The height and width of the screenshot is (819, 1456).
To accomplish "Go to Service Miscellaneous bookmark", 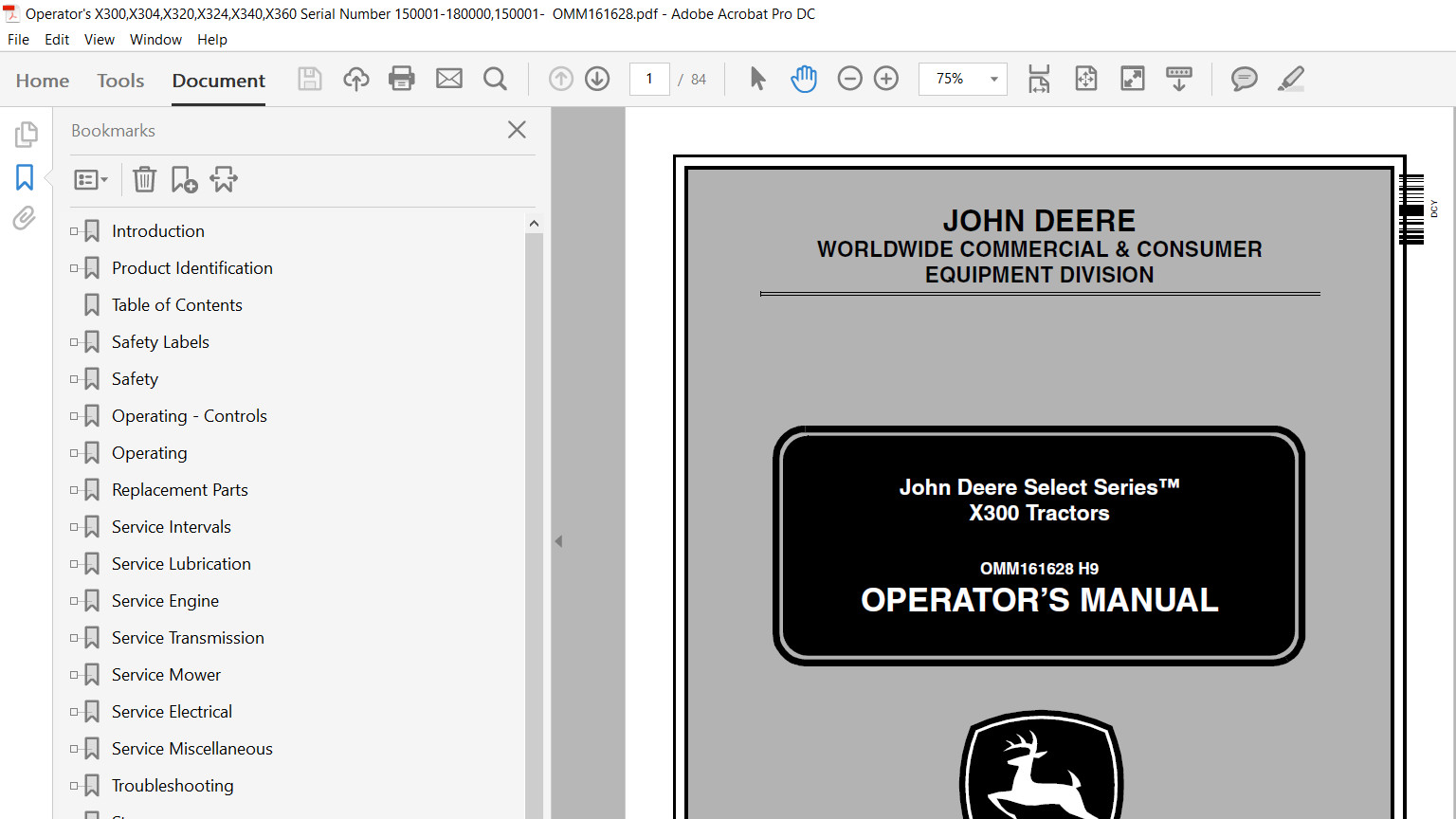I will (x=192, y=748).
